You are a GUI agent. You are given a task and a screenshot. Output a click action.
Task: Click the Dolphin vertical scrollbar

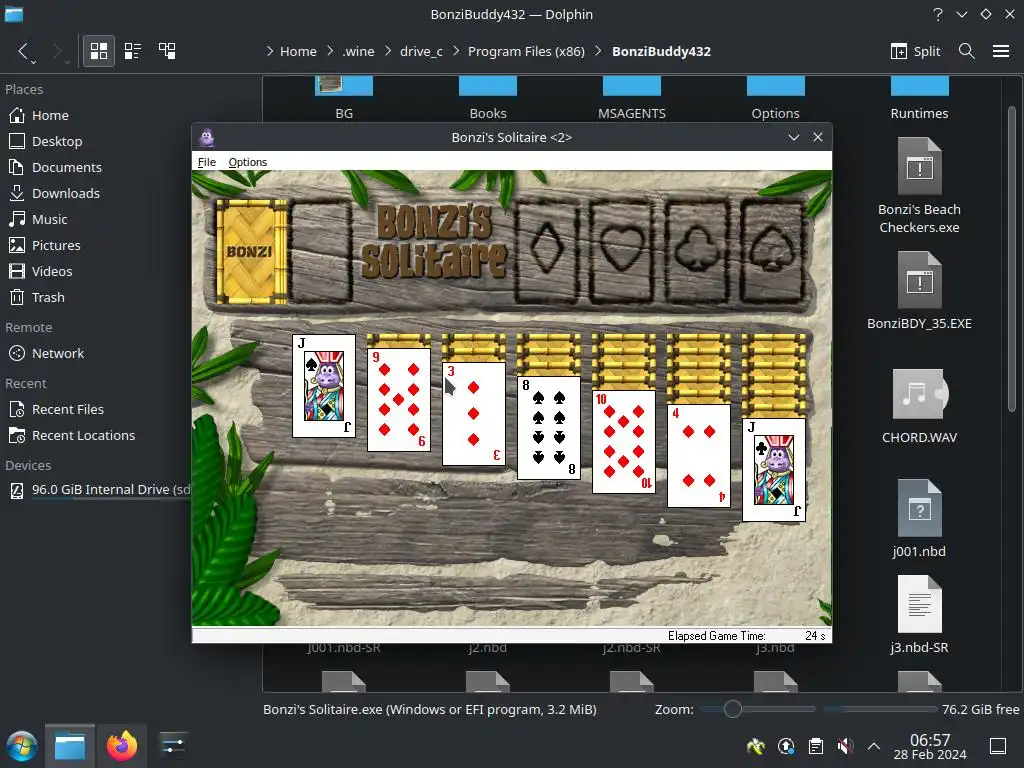click(x=1012, y=258)
